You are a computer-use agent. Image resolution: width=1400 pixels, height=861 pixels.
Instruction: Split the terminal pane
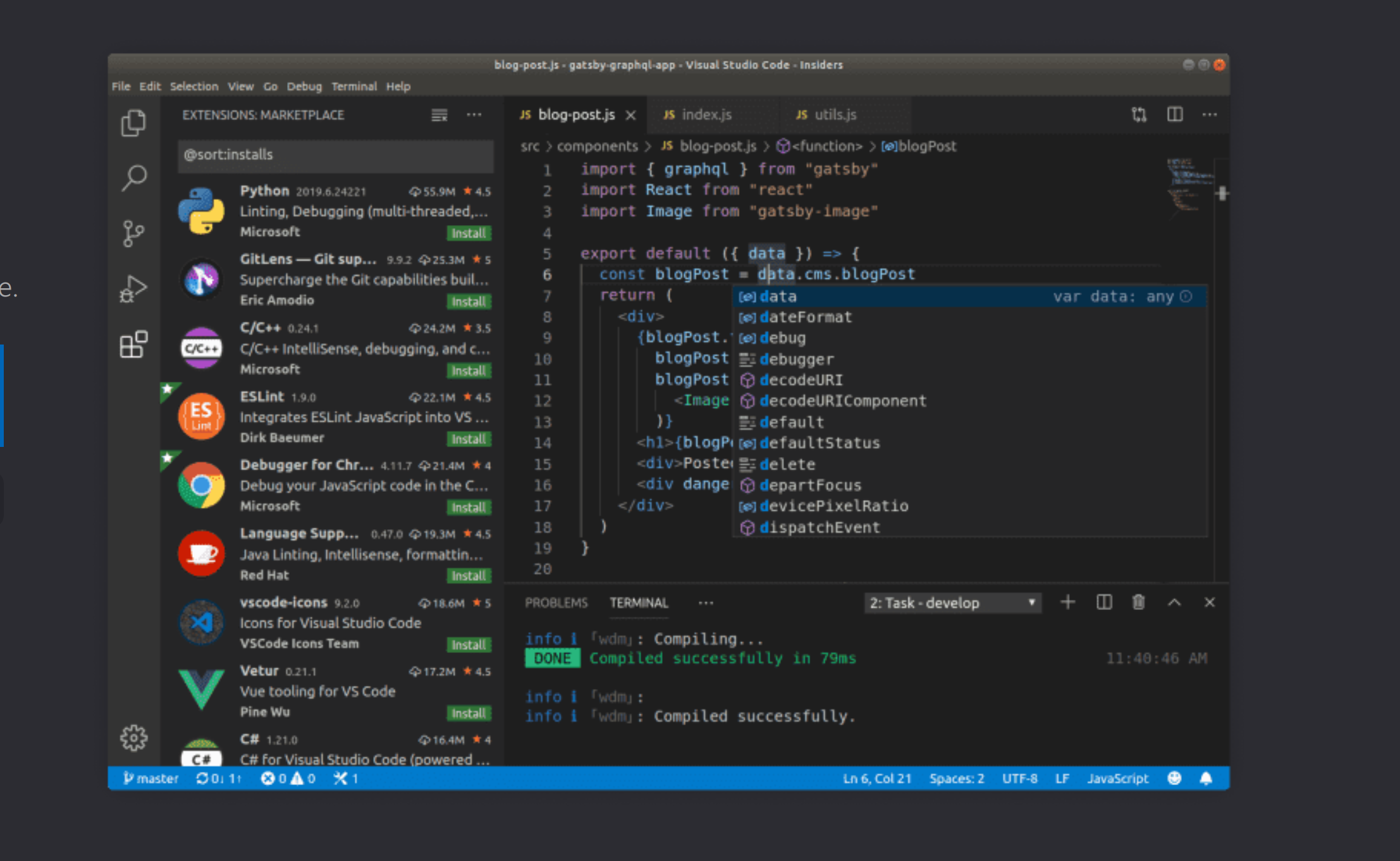pyautogui.click(x=1103, y=602)
